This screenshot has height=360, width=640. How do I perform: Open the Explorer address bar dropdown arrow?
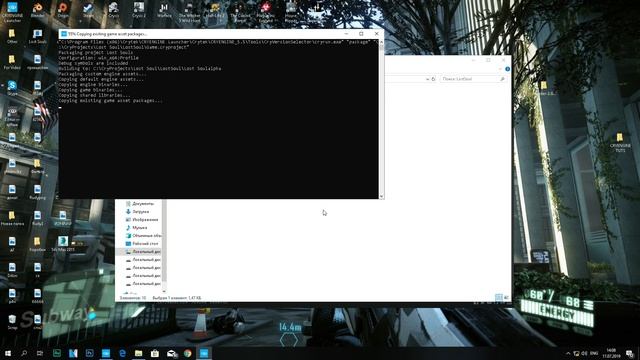point(427,79)
